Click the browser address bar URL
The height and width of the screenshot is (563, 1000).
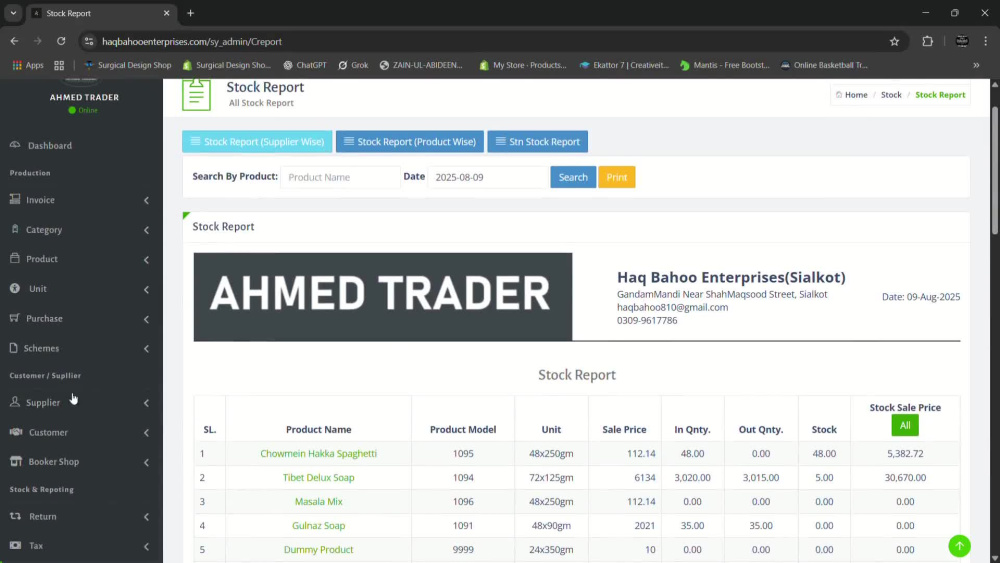tap(191, 41)
